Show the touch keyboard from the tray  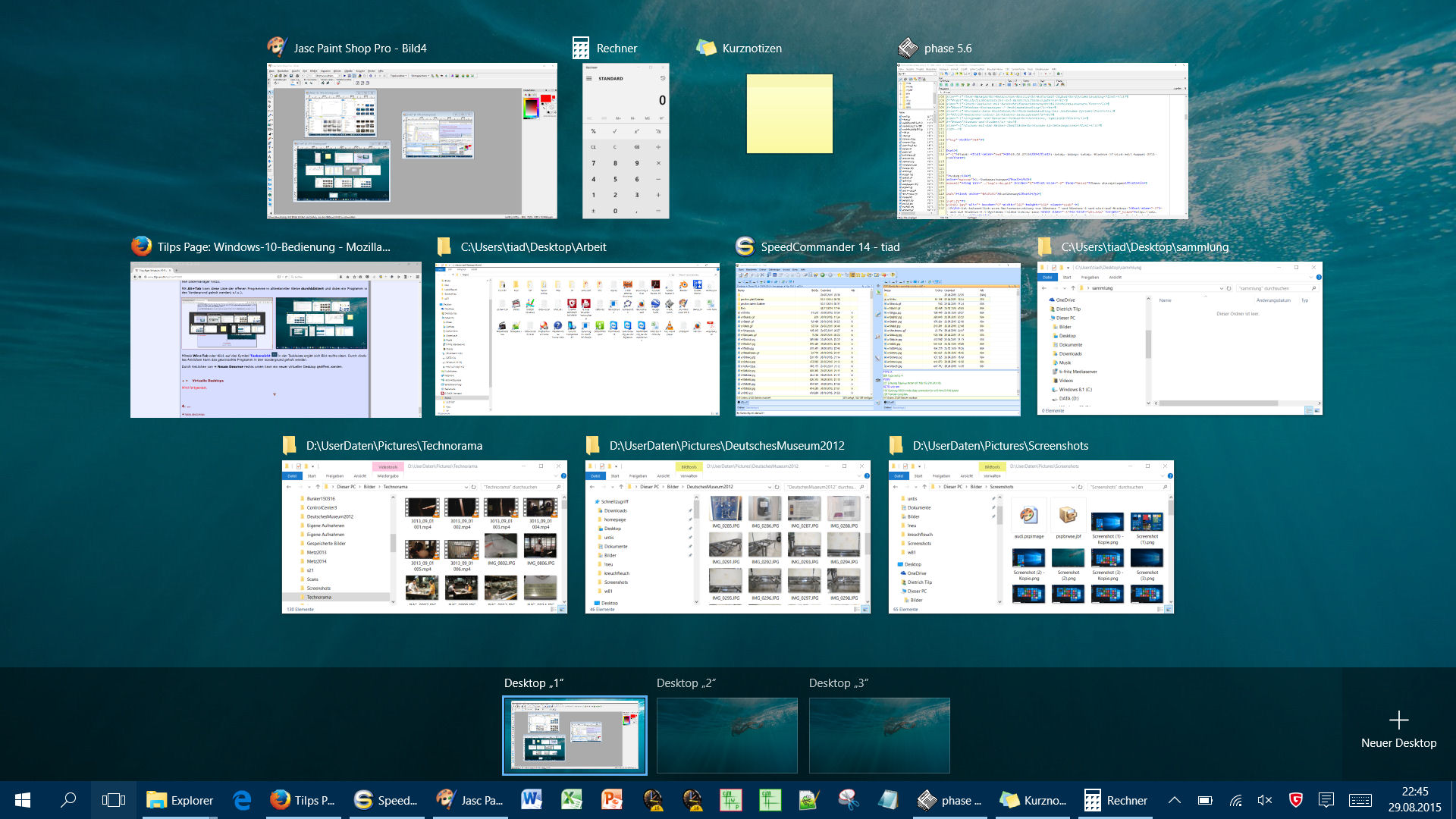point(1360,800)
